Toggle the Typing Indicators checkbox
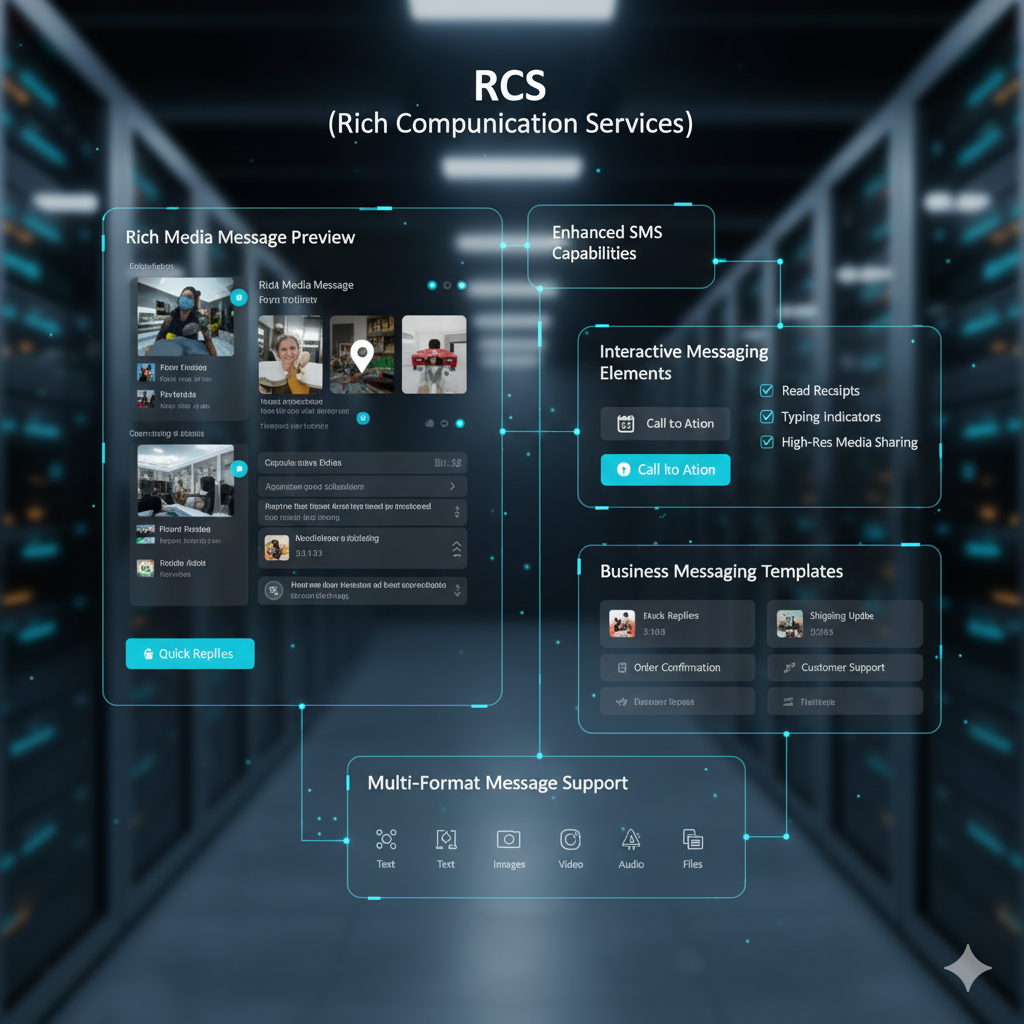The height and width of the screenshot is (1024, 1024). pyautogui.click(x=767, y=416)
